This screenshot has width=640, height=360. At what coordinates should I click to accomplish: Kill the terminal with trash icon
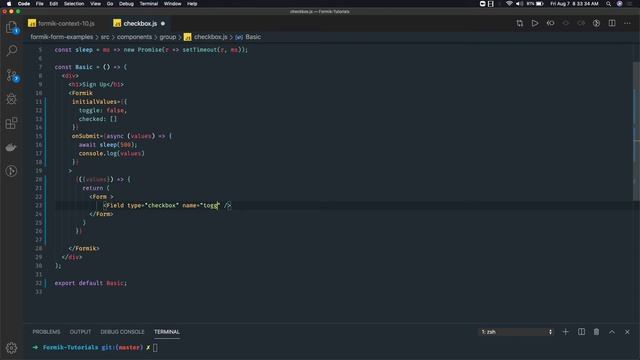(x=596, y=332)
